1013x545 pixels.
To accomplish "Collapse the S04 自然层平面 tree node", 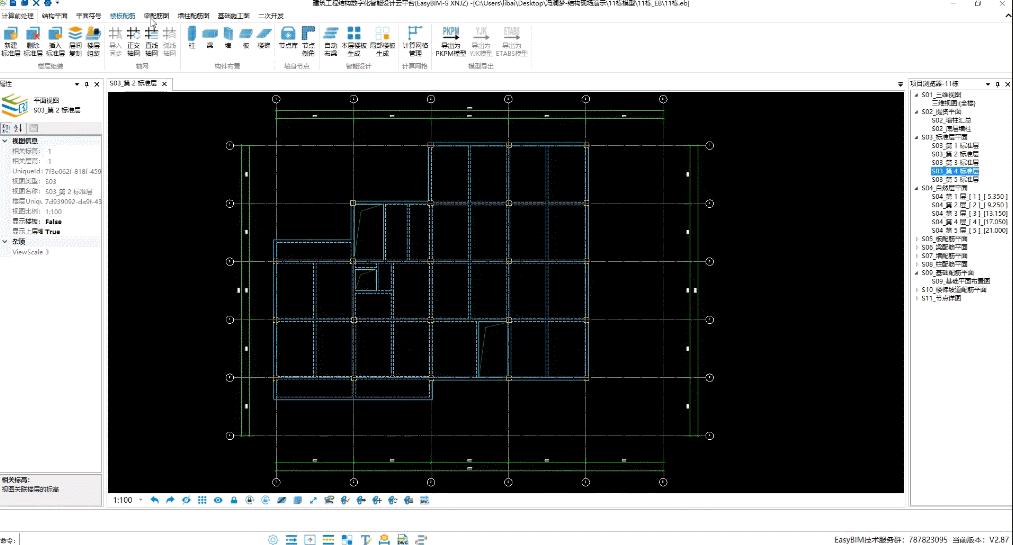I will [x=915, y=187].
